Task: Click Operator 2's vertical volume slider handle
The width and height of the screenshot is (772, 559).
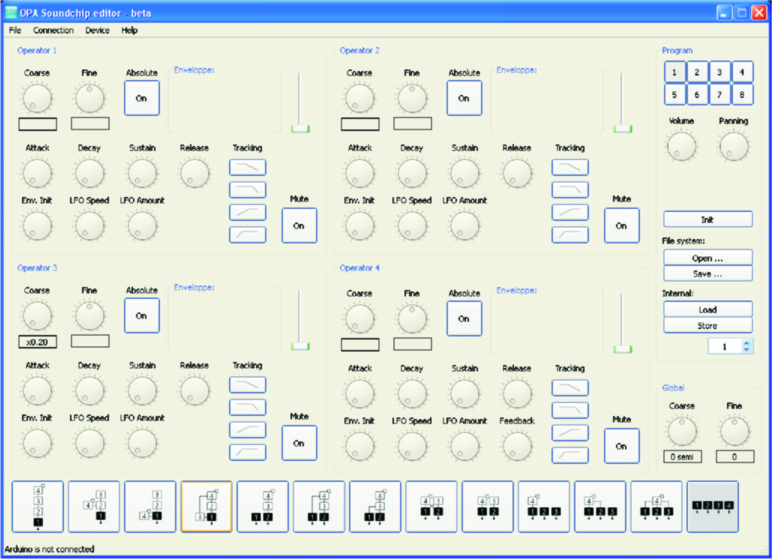Action: pos(623,128)
